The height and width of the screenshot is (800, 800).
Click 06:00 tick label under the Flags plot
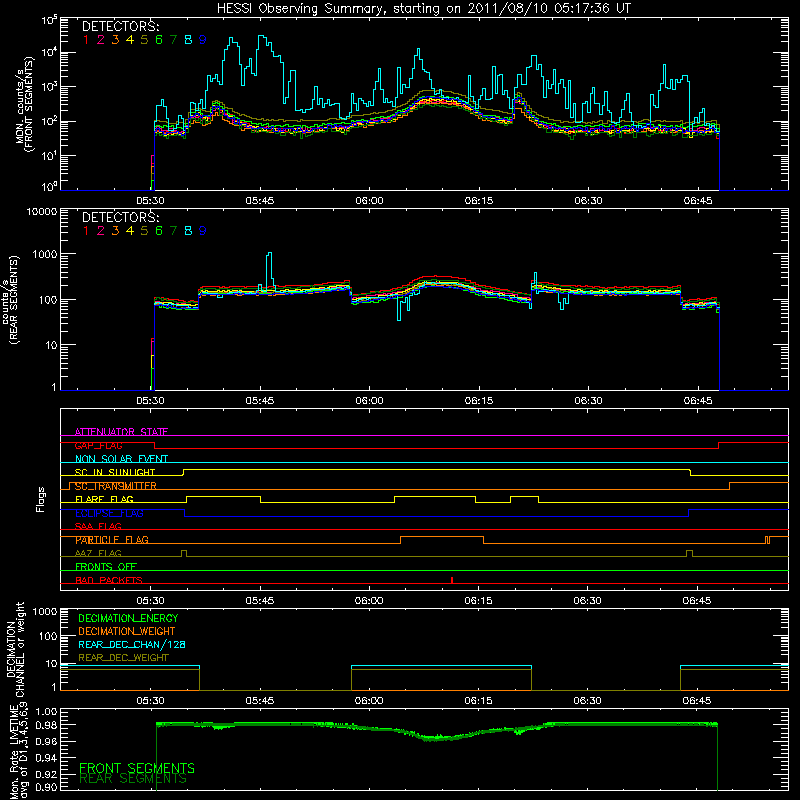pyautogui.click(x=369, y=601)
